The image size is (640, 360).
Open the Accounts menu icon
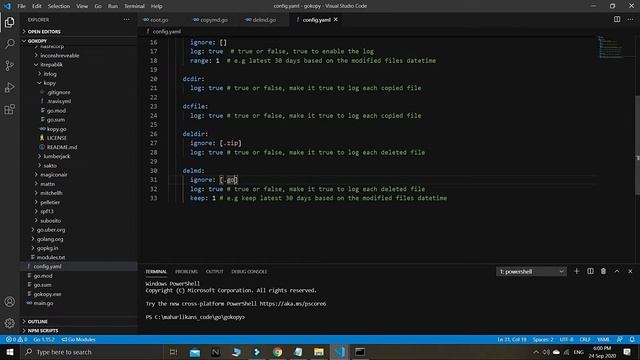pos(9,302)
